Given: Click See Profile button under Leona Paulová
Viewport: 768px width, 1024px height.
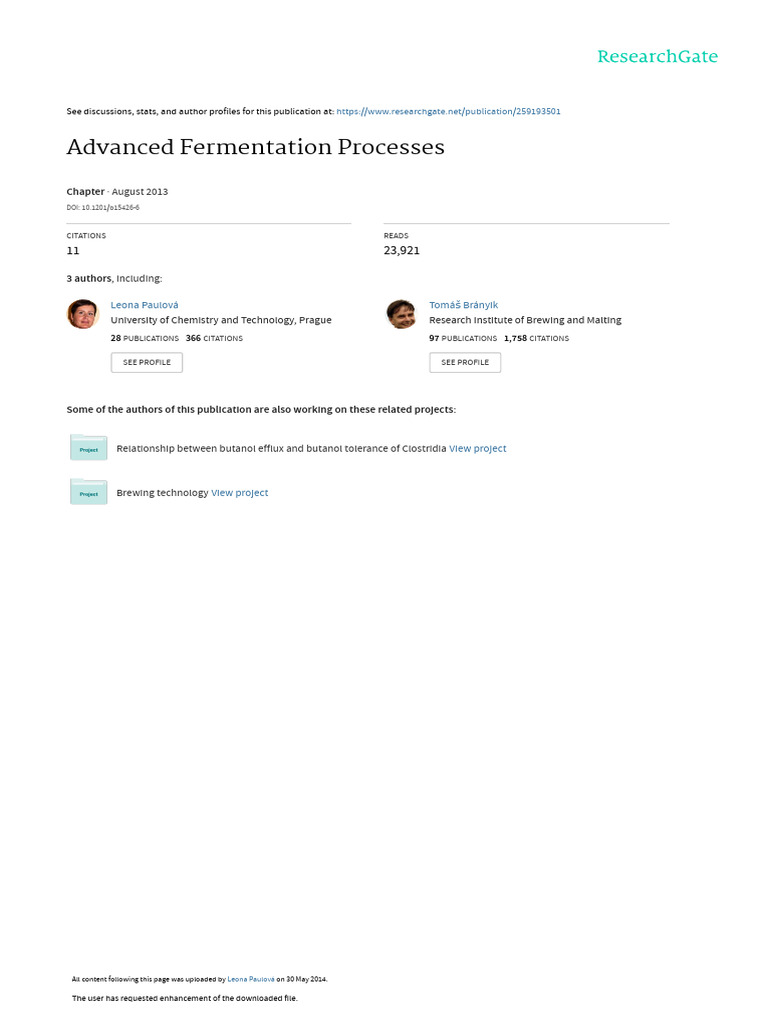Looking at the screenshot, I should pos(147,362).
